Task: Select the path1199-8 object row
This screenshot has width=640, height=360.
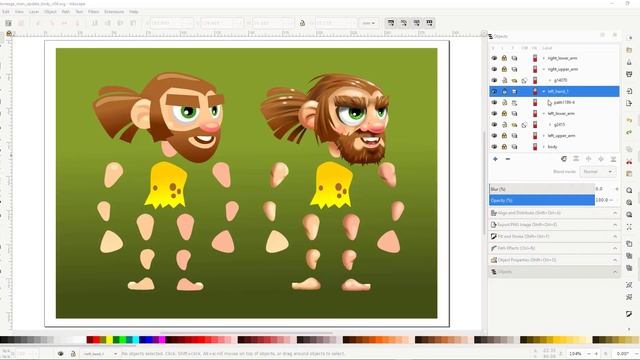Action: click(554, 102)
